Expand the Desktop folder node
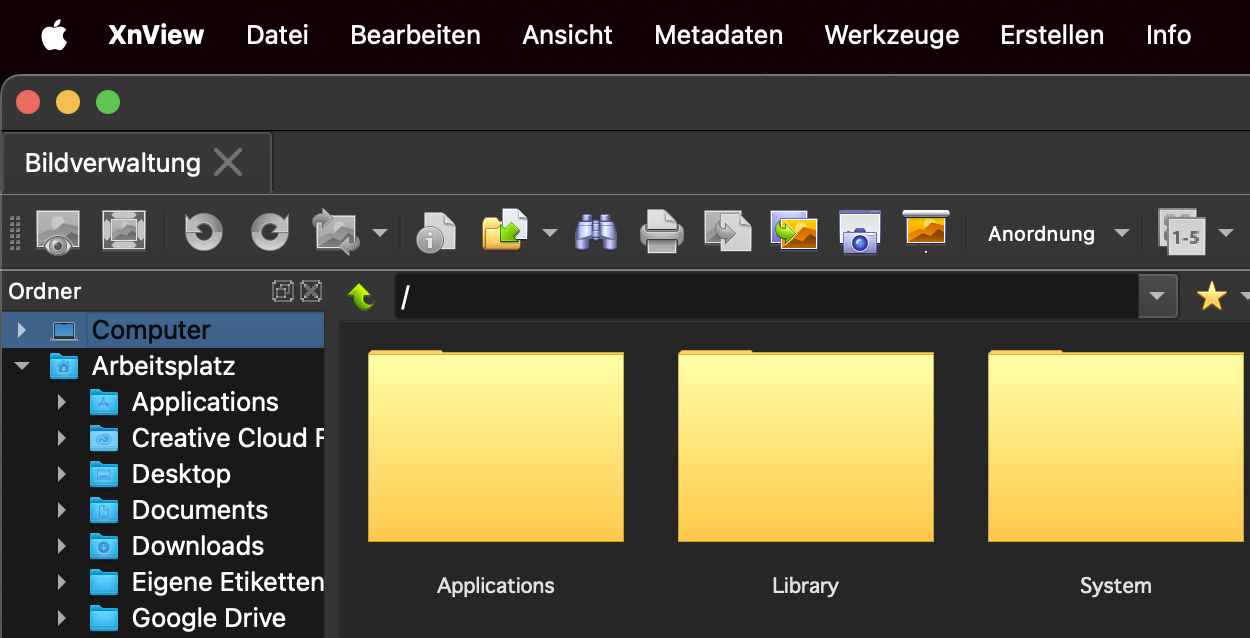Image resolution: width=1250 pixels, height=638 pixels. (62, 474)
